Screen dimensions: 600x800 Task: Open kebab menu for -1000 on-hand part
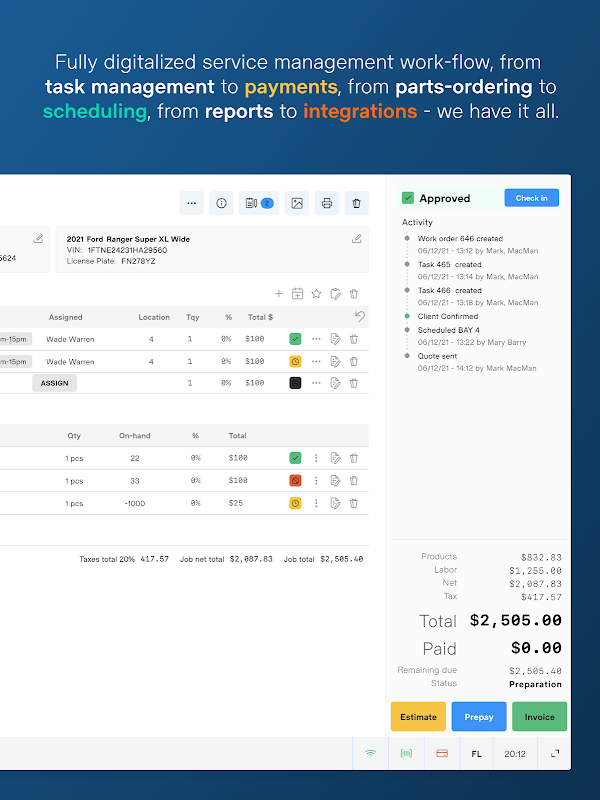coord(316,503)
